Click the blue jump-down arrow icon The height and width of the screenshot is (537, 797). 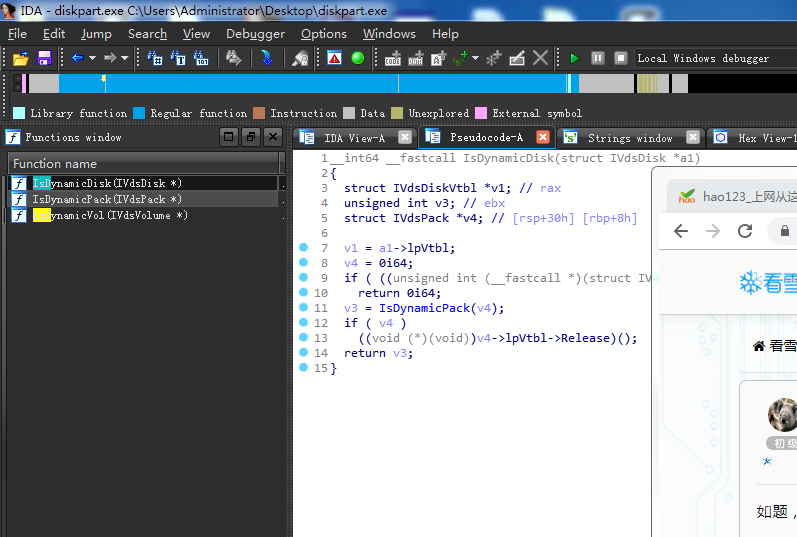266,58
